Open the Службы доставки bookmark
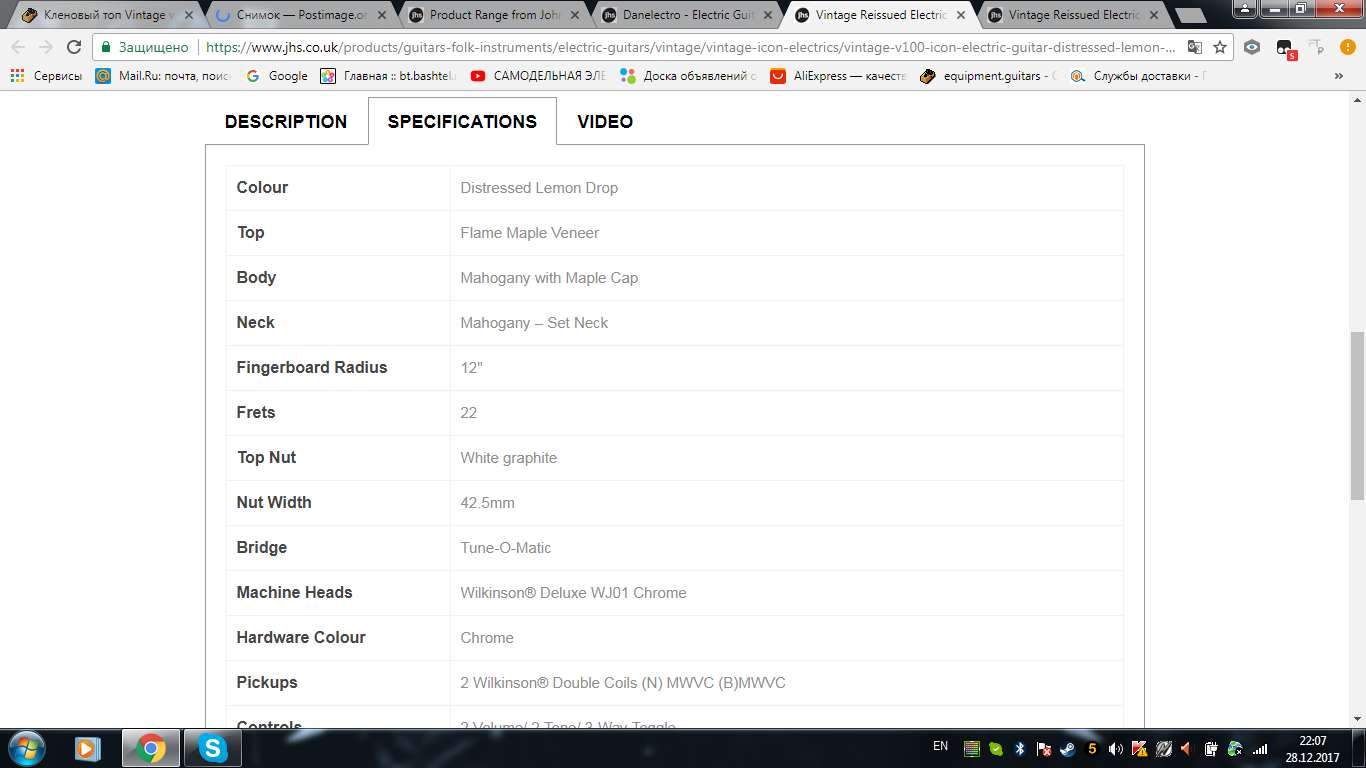The height and width of the screenshot is (768, 1366). pos(1138,76)
